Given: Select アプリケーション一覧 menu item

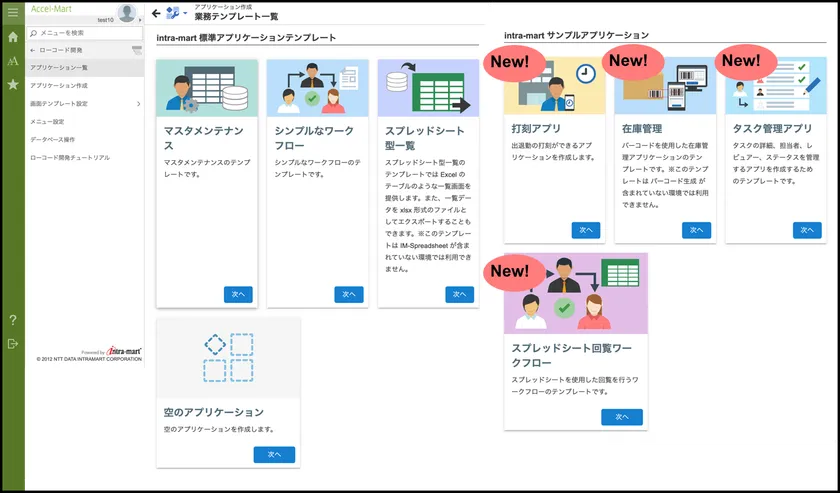Looking at the screenshot, I should 85,68.
